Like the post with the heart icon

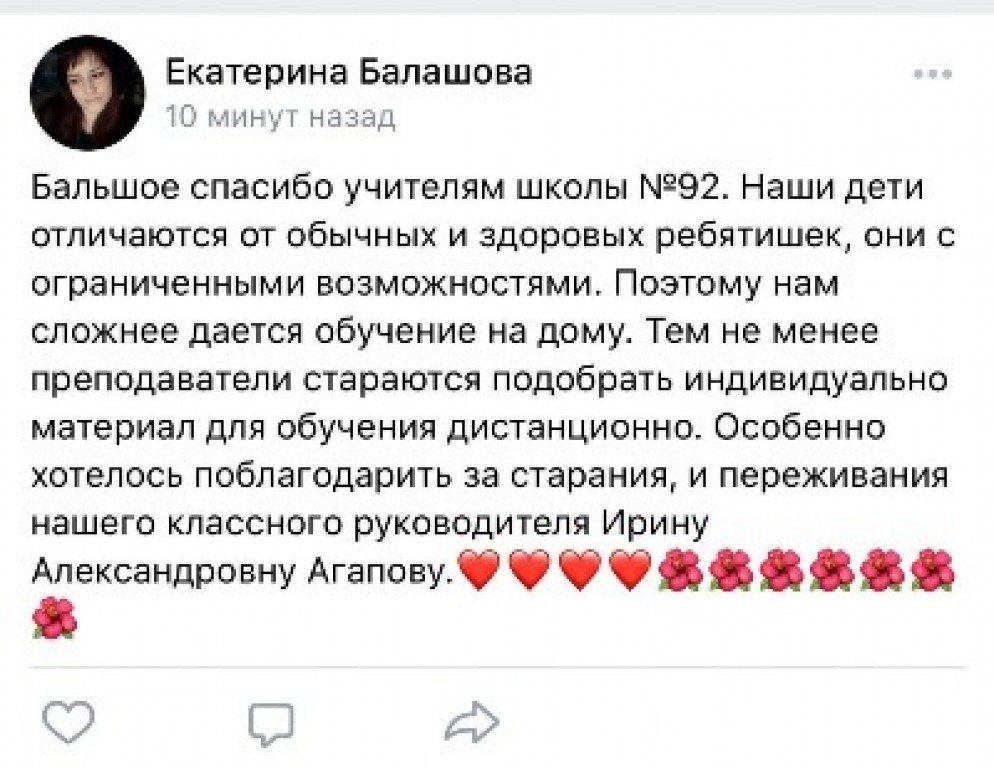tap(69, 722)
